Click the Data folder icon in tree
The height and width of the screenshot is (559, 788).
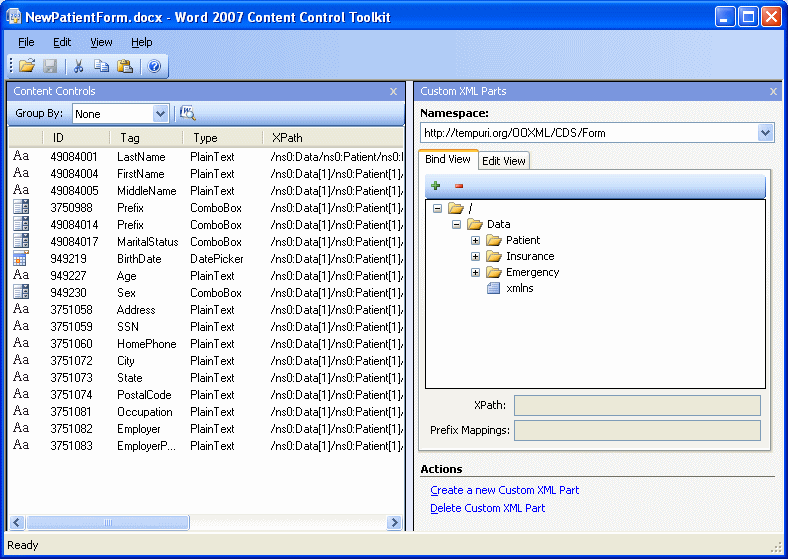[x=475, y=224]
